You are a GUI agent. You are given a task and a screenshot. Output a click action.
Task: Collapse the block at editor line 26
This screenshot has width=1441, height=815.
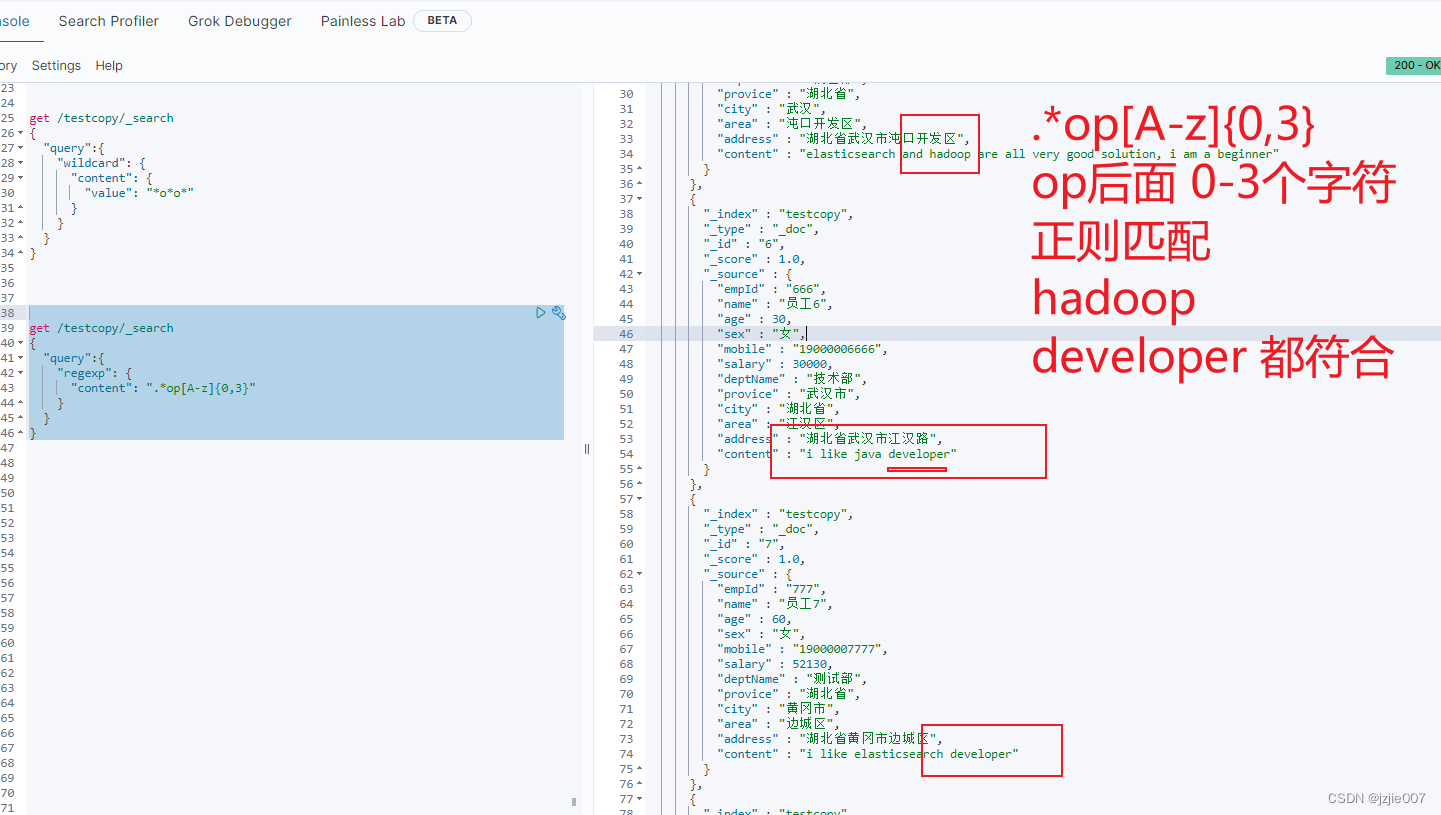21,133
